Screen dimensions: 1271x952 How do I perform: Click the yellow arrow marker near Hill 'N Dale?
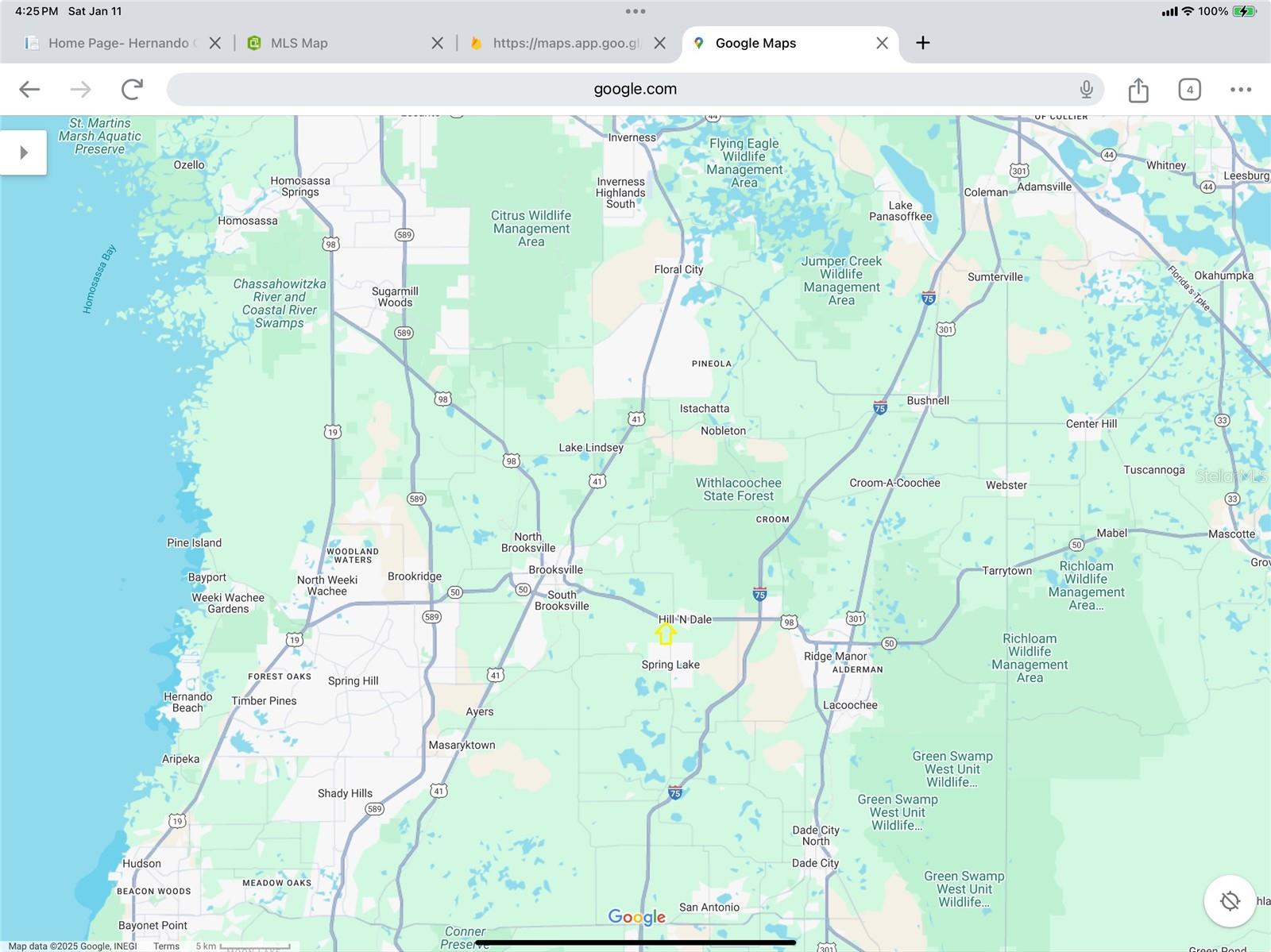[665, 634]
